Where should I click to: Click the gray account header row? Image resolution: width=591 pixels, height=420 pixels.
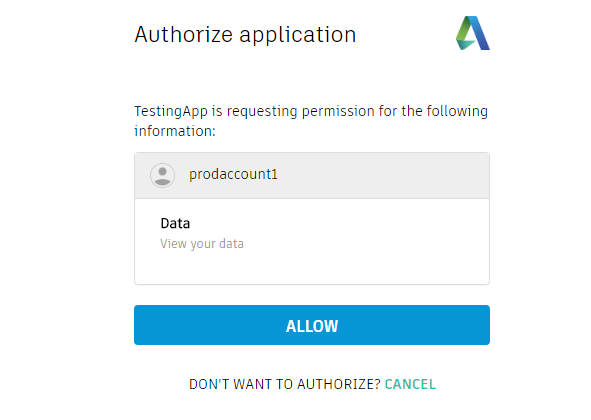pyautogui.click(x=312, y=175)
